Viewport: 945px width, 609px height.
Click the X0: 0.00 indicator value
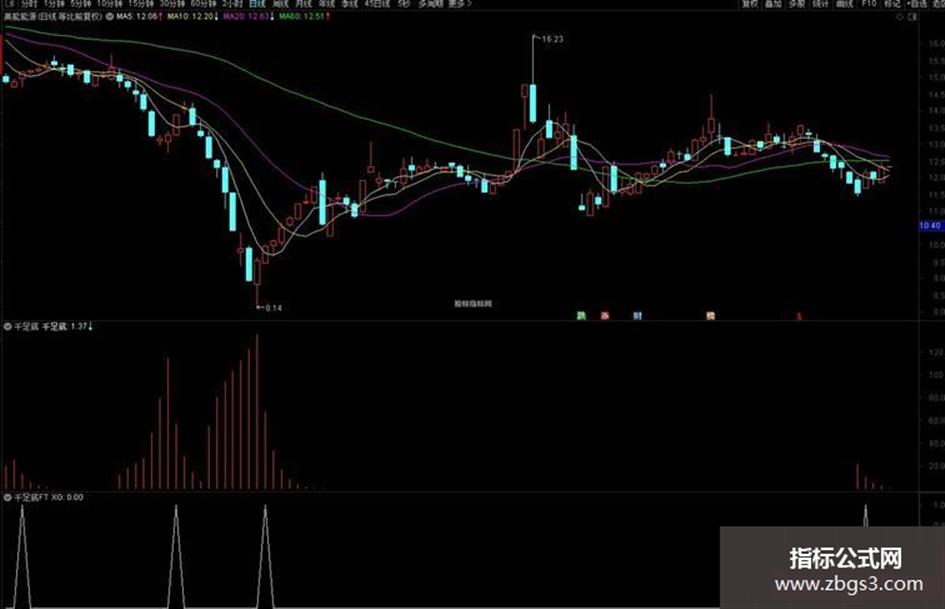(x=68, y=497)
